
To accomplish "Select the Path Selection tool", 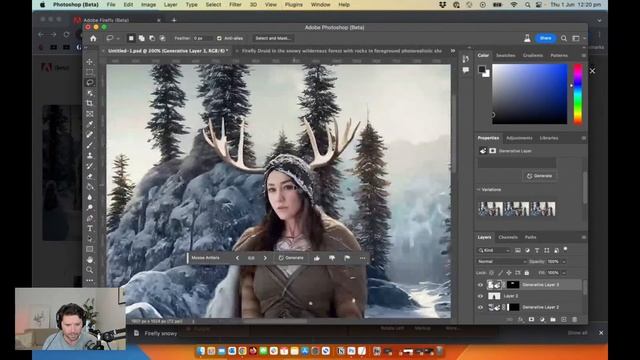I will (90, 239).
